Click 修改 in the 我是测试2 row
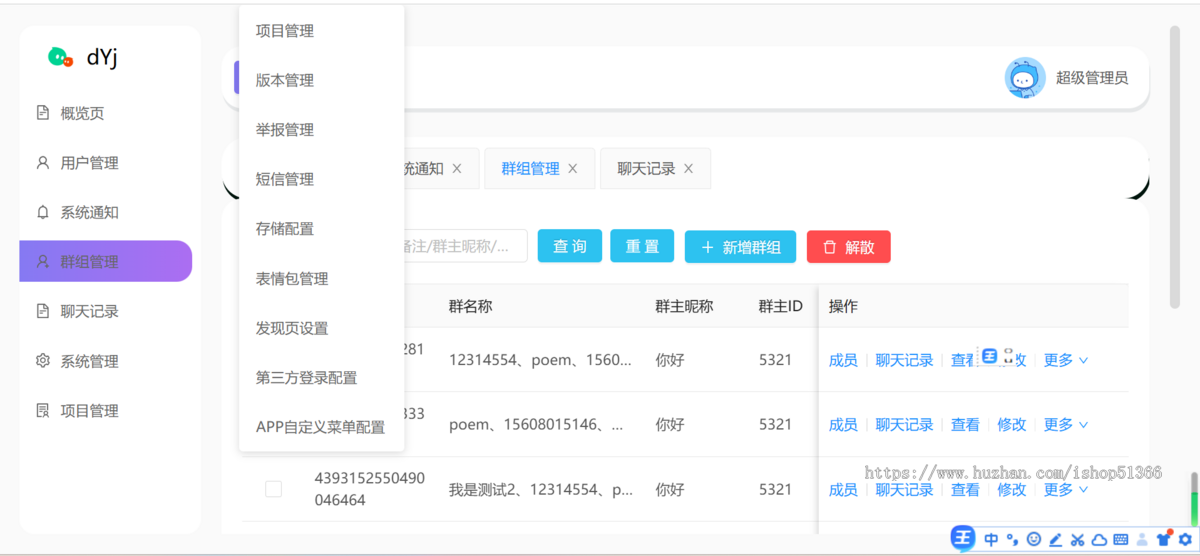This screenshot has height=556, width=1200. pyautogui.click(x=1012, y=489)
